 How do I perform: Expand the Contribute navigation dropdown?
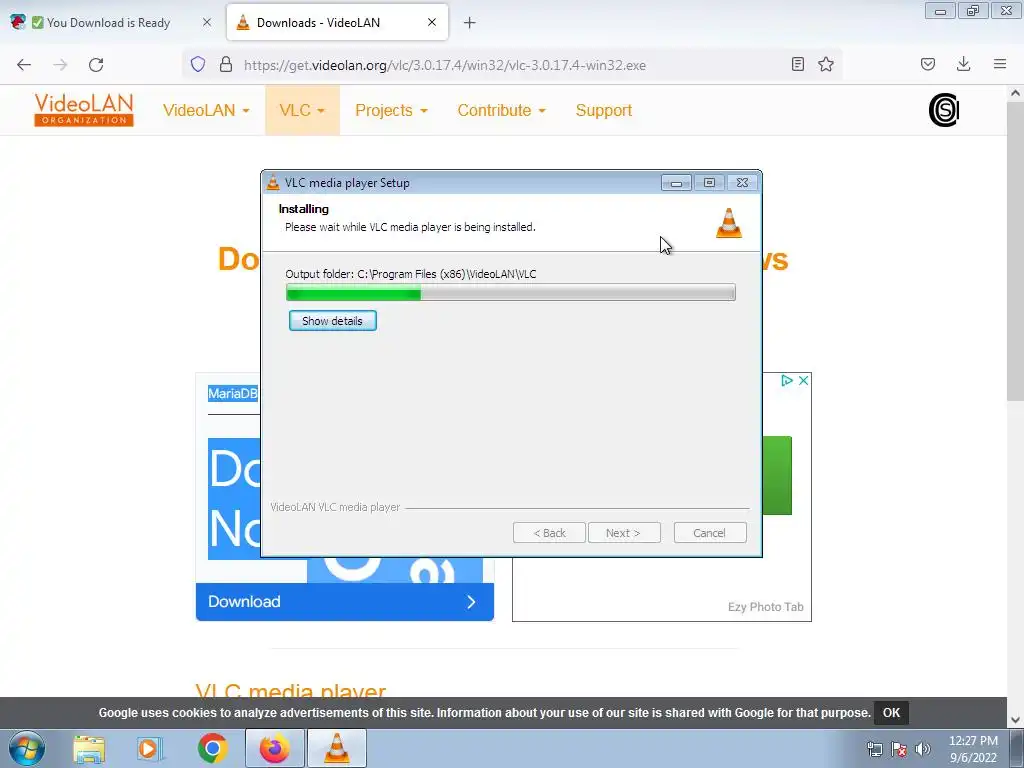click(501, 110)
